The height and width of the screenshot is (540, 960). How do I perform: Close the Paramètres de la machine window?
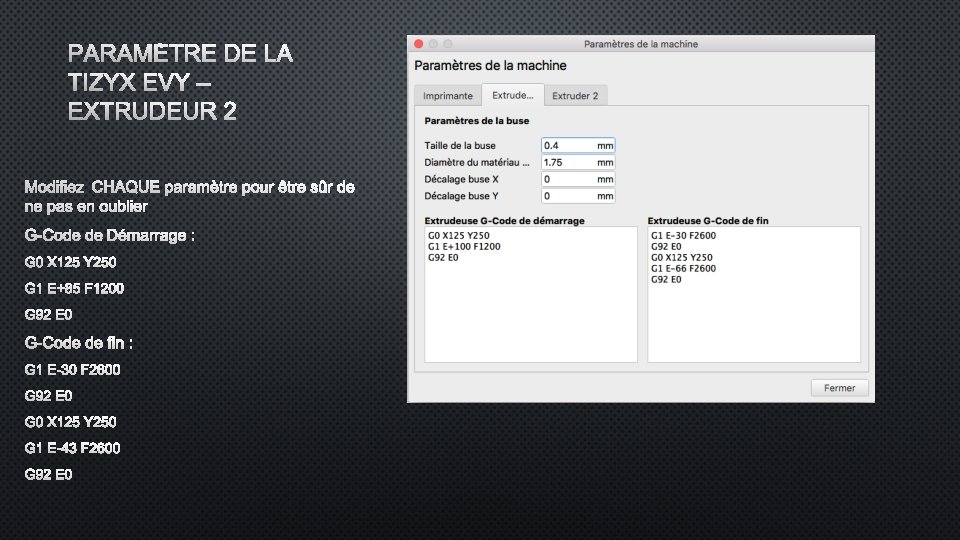tap(419, 43)
